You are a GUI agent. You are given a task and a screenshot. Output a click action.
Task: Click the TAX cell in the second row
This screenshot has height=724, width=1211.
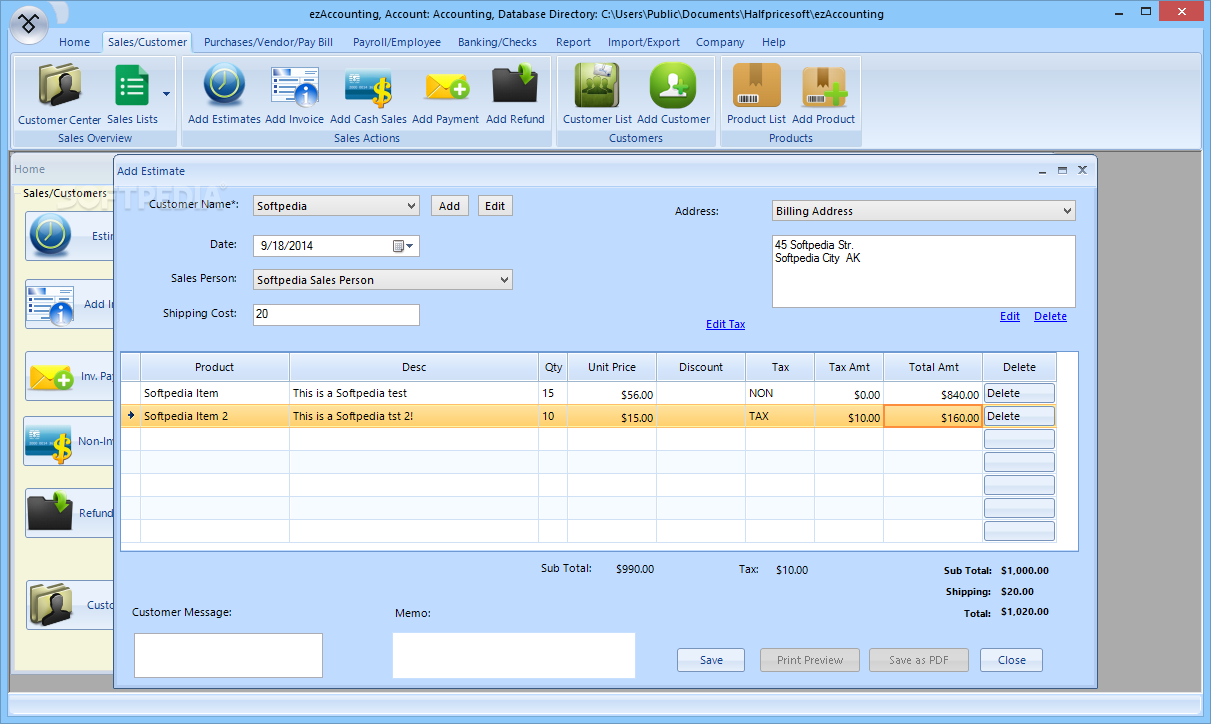780,416
